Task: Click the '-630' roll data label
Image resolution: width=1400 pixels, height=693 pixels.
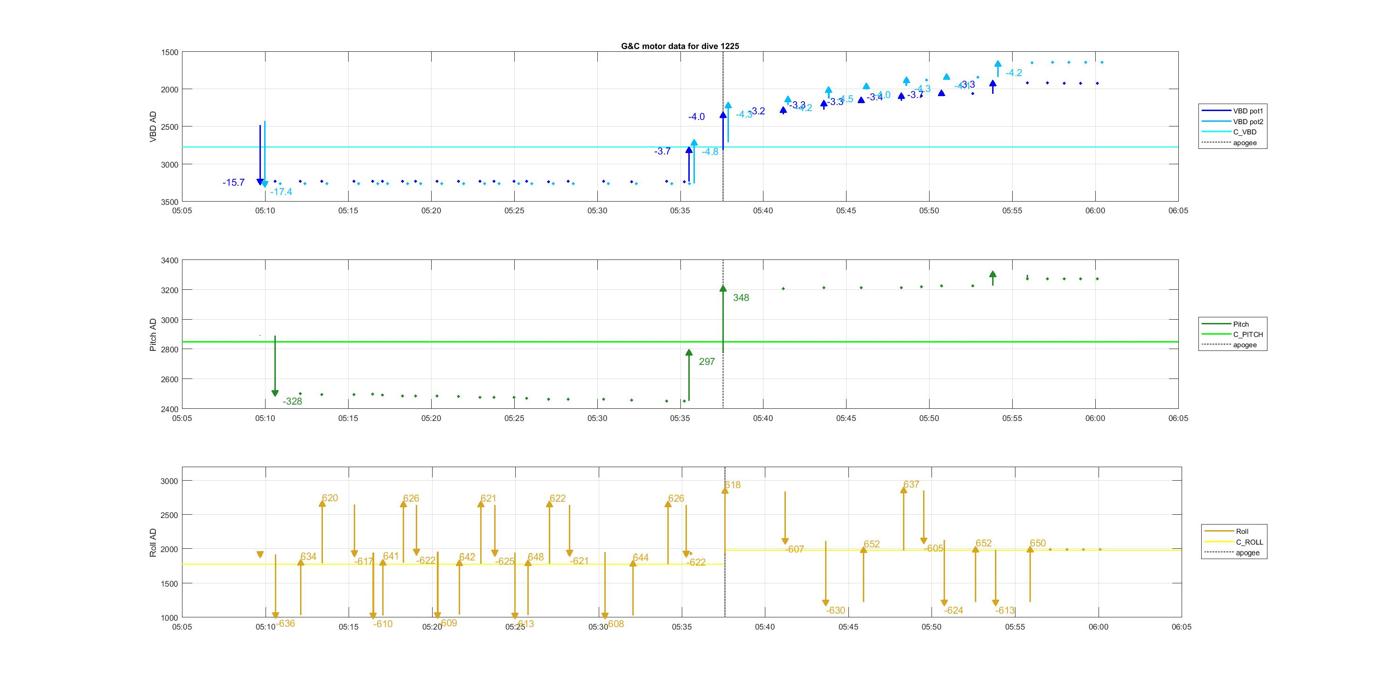Action: coord(836,611)
